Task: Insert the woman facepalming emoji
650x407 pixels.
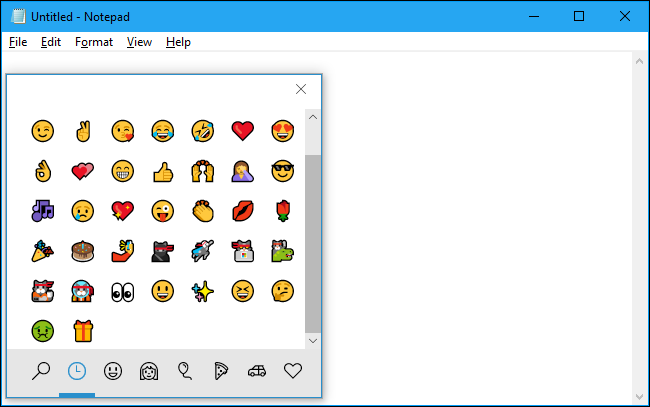Action: tap(243, 171)
